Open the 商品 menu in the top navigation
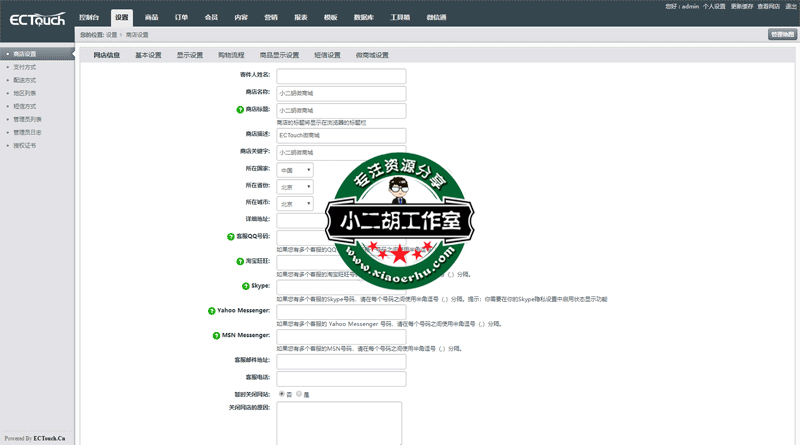This screenshot has width=800, height=445. pyautogui.click(x=151, y=18)
